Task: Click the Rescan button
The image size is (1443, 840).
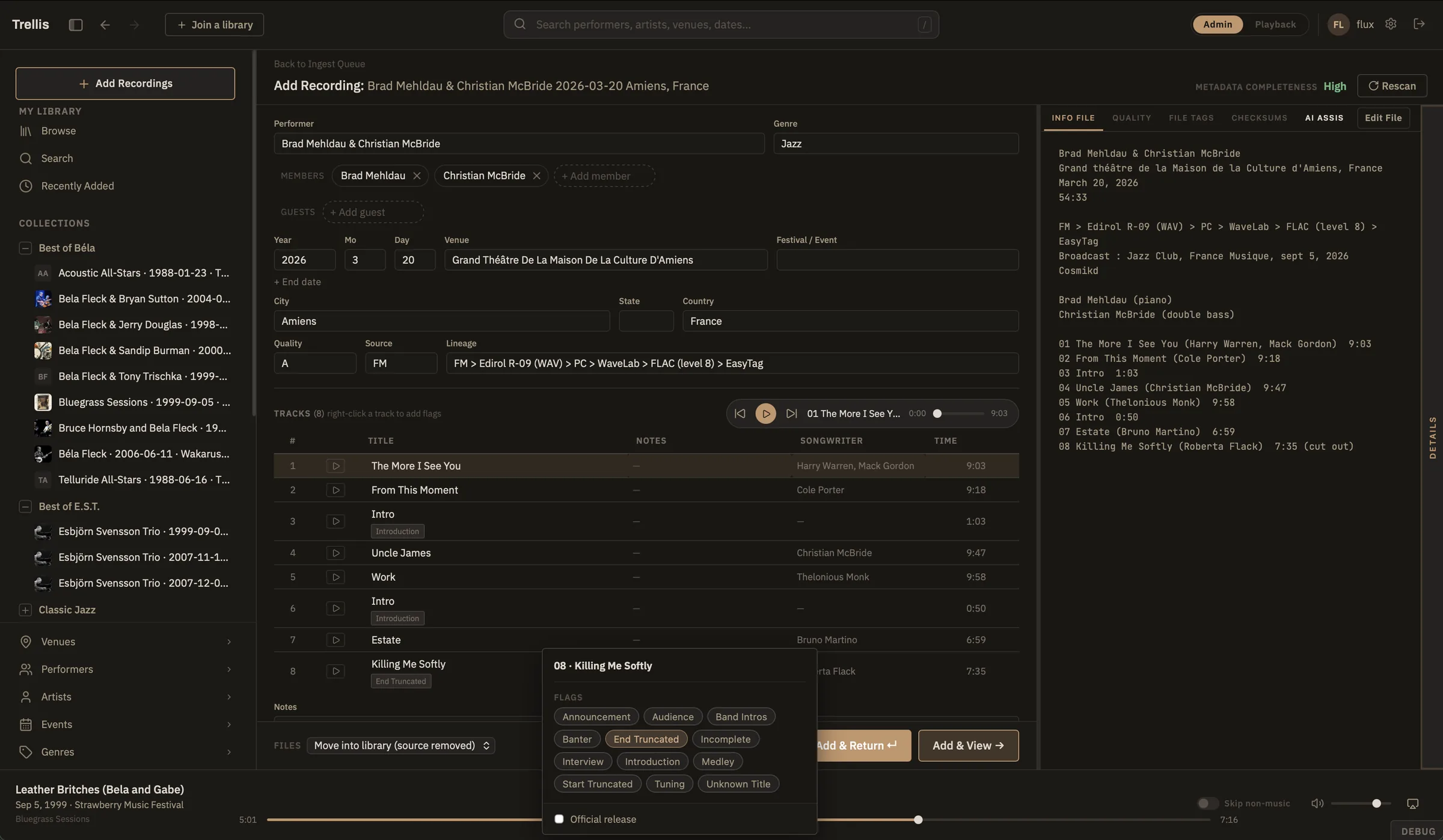Action: [1392, 86]
